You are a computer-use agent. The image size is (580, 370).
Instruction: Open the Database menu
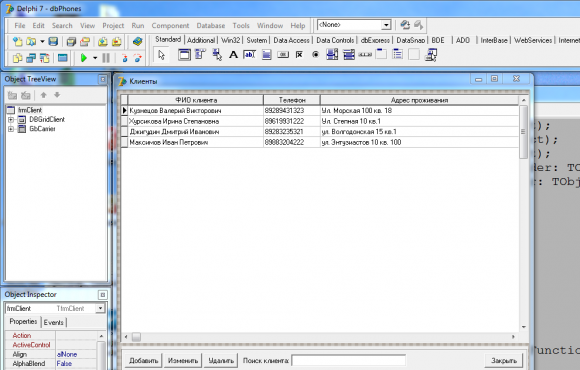(x=210, y=26)
